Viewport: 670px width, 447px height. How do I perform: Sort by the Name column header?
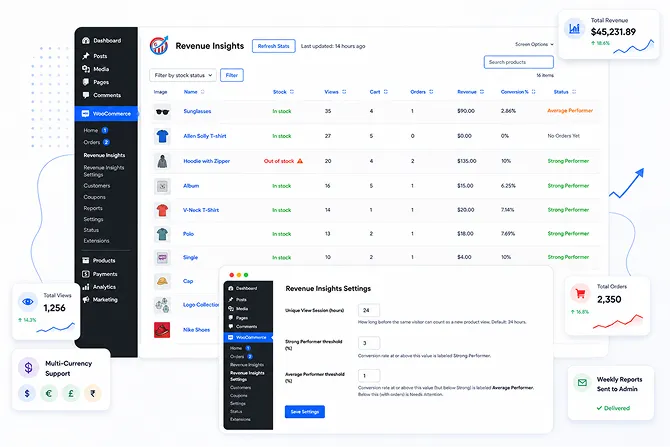click(x=194, y=92)
